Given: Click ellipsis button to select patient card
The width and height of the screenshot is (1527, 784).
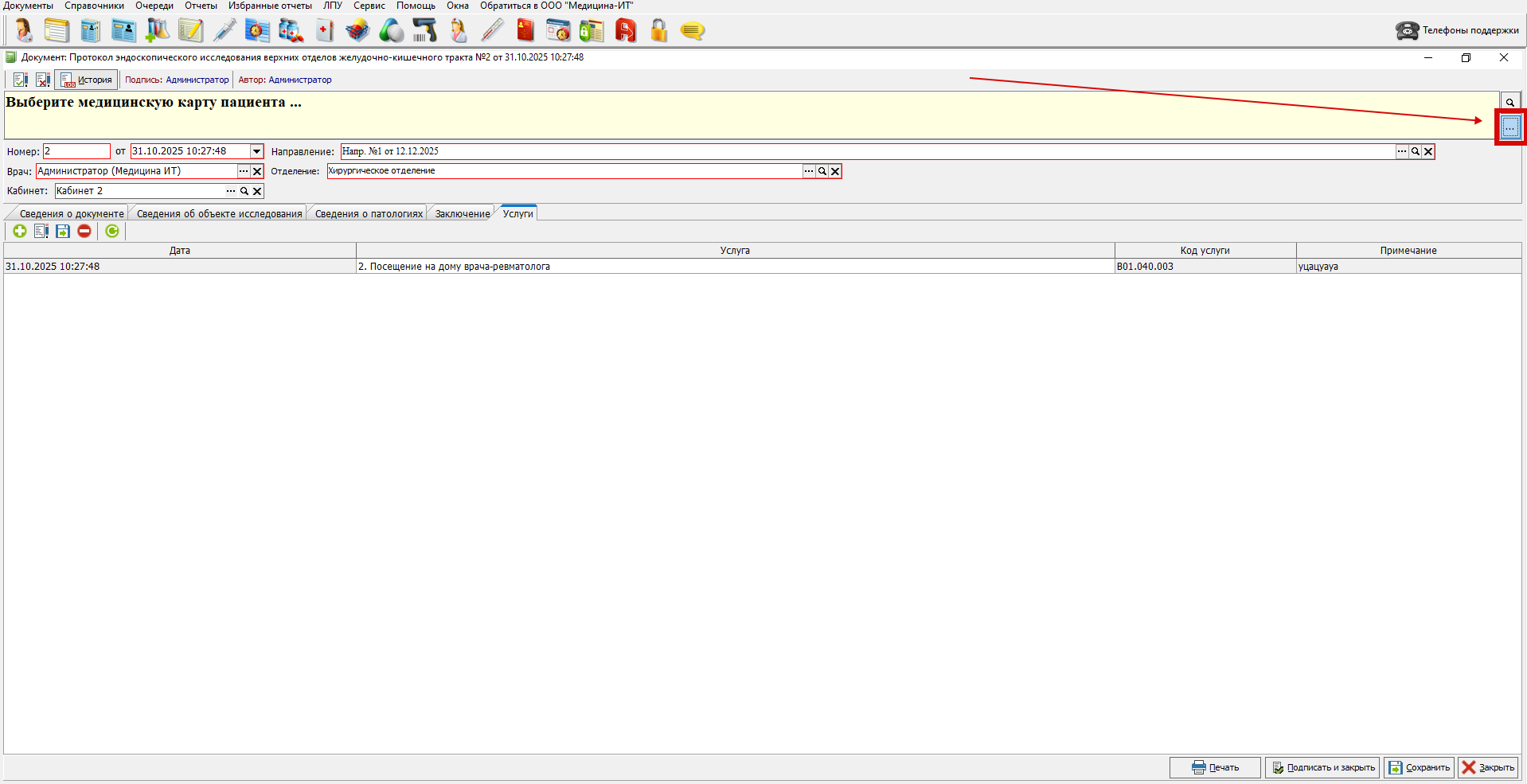Looking at the screenshot, I should pyautogui.click(x=1509, y=127).
